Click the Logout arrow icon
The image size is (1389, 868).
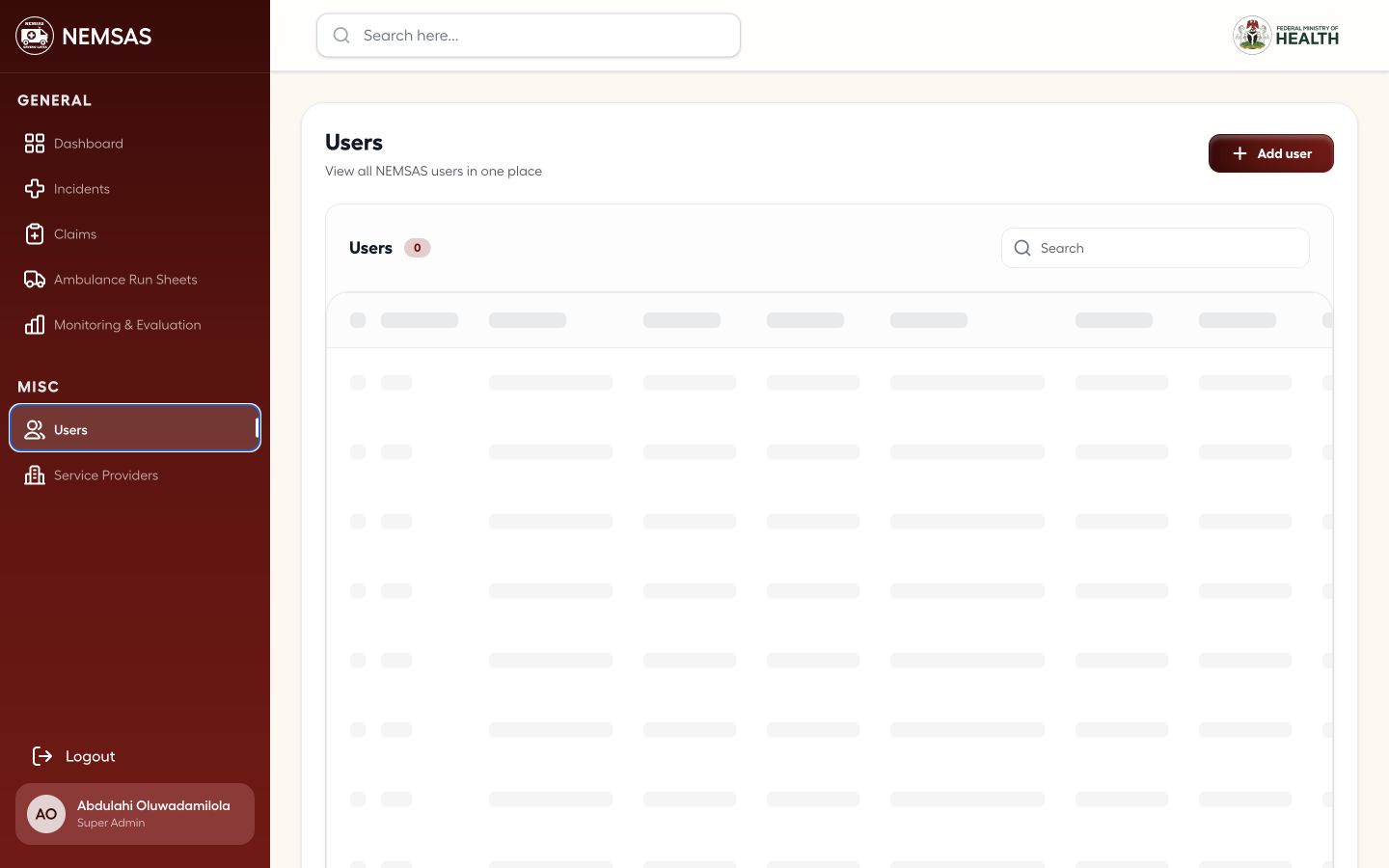tap(42, 756)
